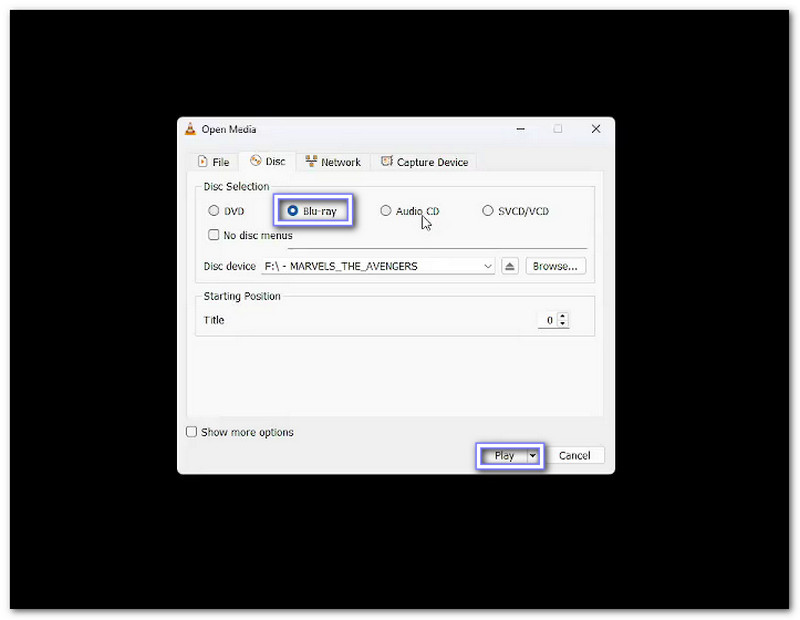800x620 pixels.
Task: Click the VLC cone icon in the title bar
Action: click(190, 129)
